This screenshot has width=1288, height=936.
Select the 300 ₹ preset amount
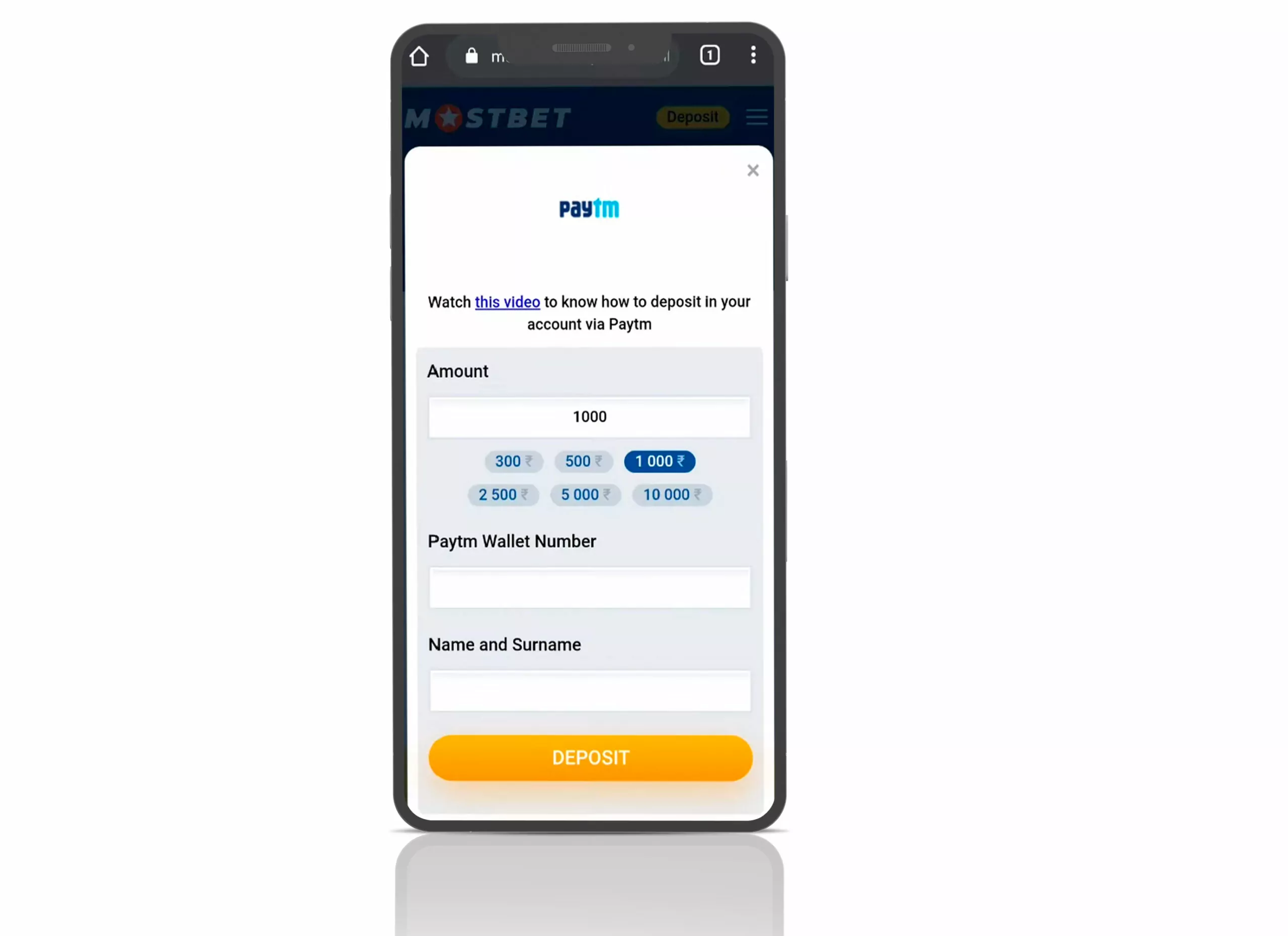click(x=513, y=461)
